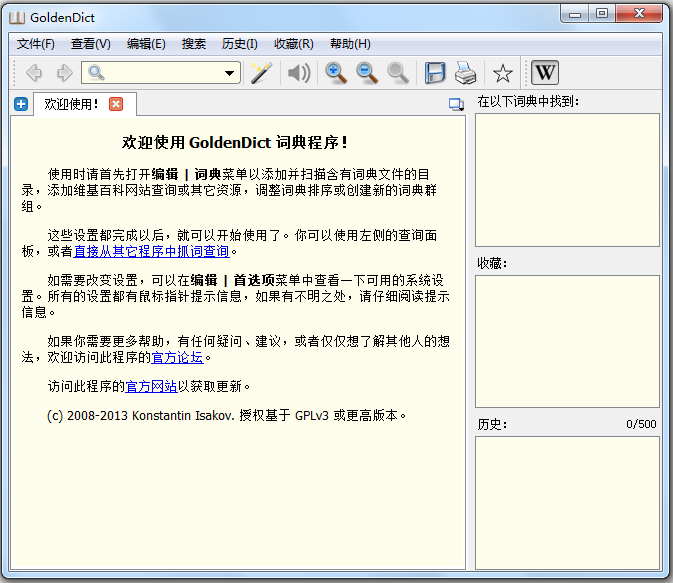
Task: Save the article with the floppy disk icon
Action: (x=435, y=73)
